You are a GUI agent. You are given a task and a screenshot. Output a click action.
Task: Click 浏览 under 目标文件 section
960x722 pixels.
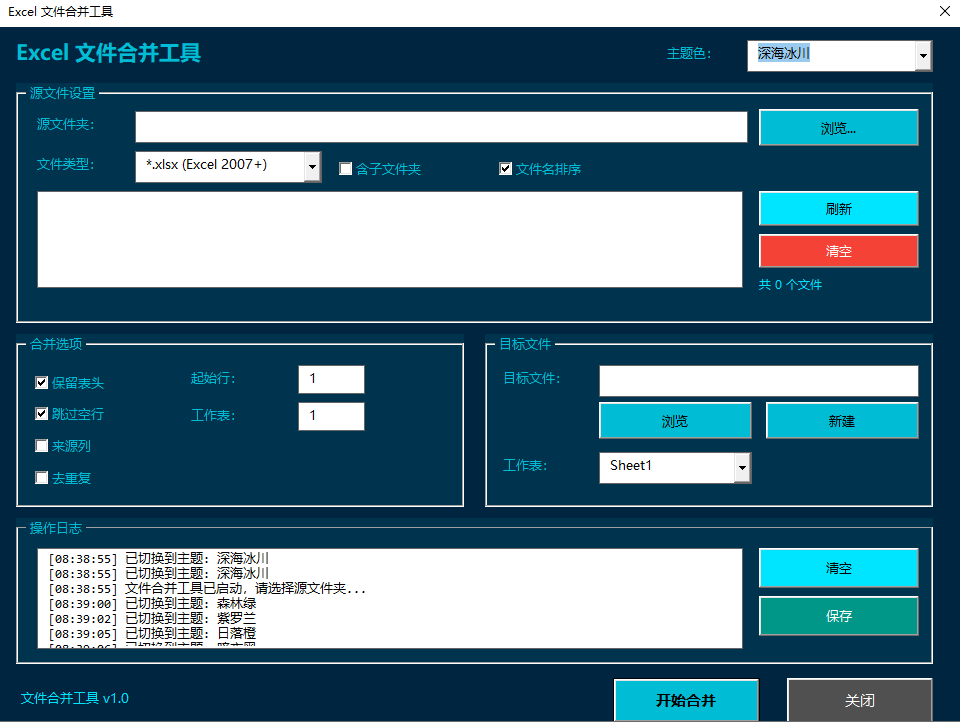point(674,420)
